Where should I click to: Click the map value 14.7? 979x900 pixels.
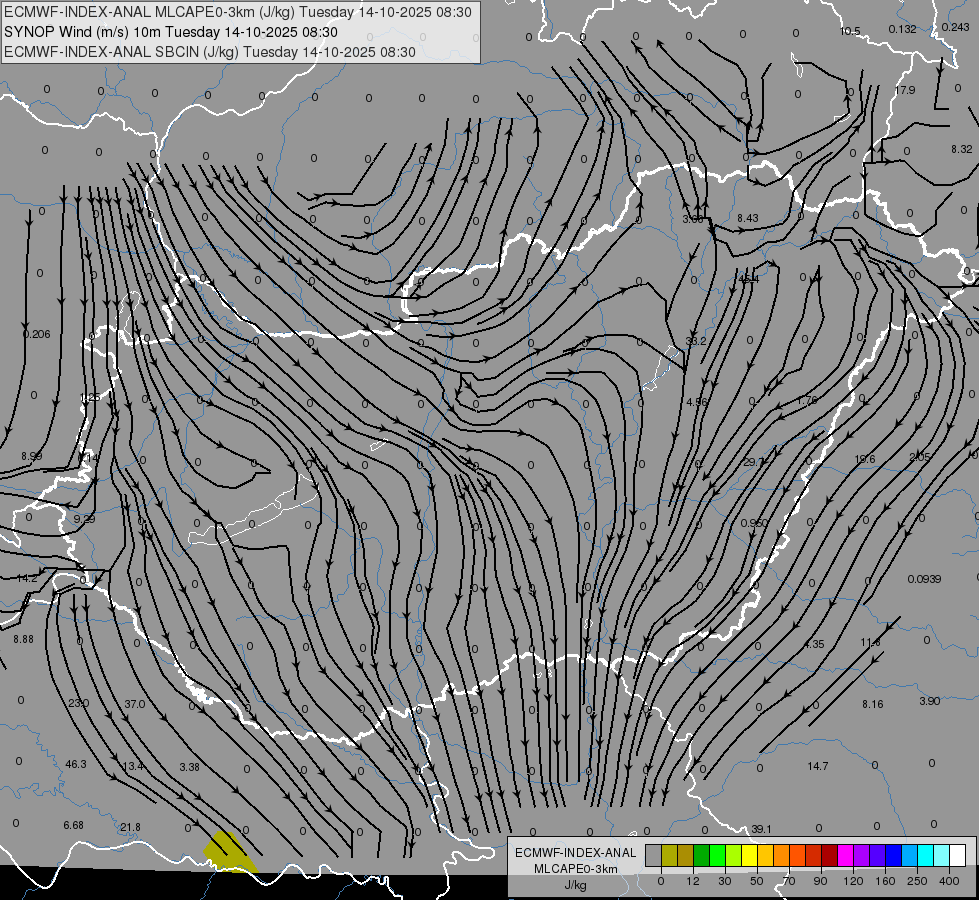(x=817, y=766)
